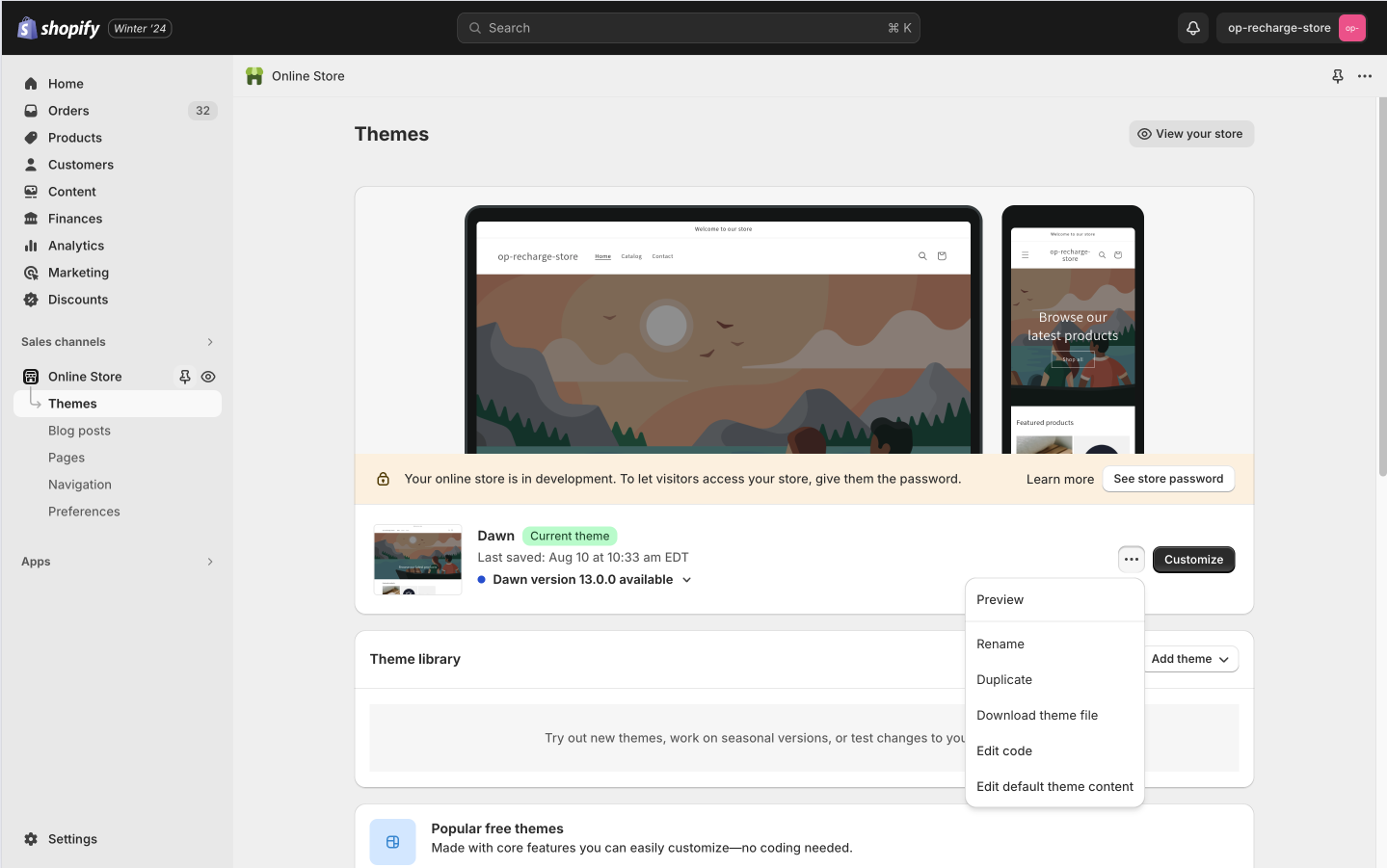Choose Duplicate in the theme menu
1387x868 pixels.
click(x=1054, y=680)
